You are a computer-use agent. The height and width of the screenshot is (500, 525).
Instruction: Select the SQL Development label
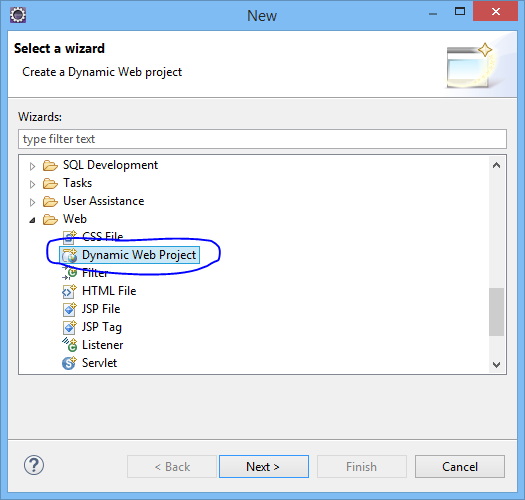coord(110,165)
